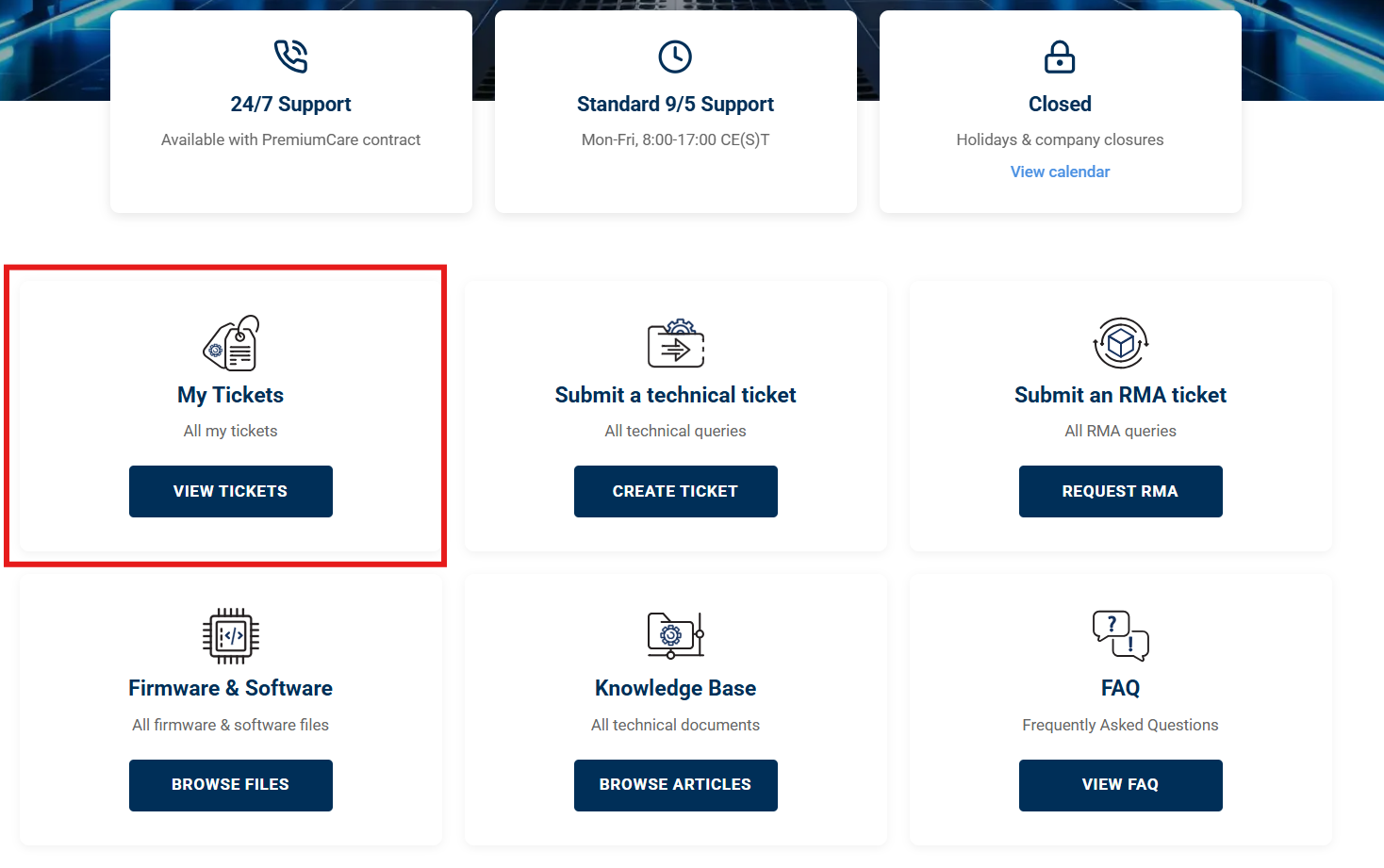
Task: Click the padlock icon above Closed
Action: coord(1060,57)
